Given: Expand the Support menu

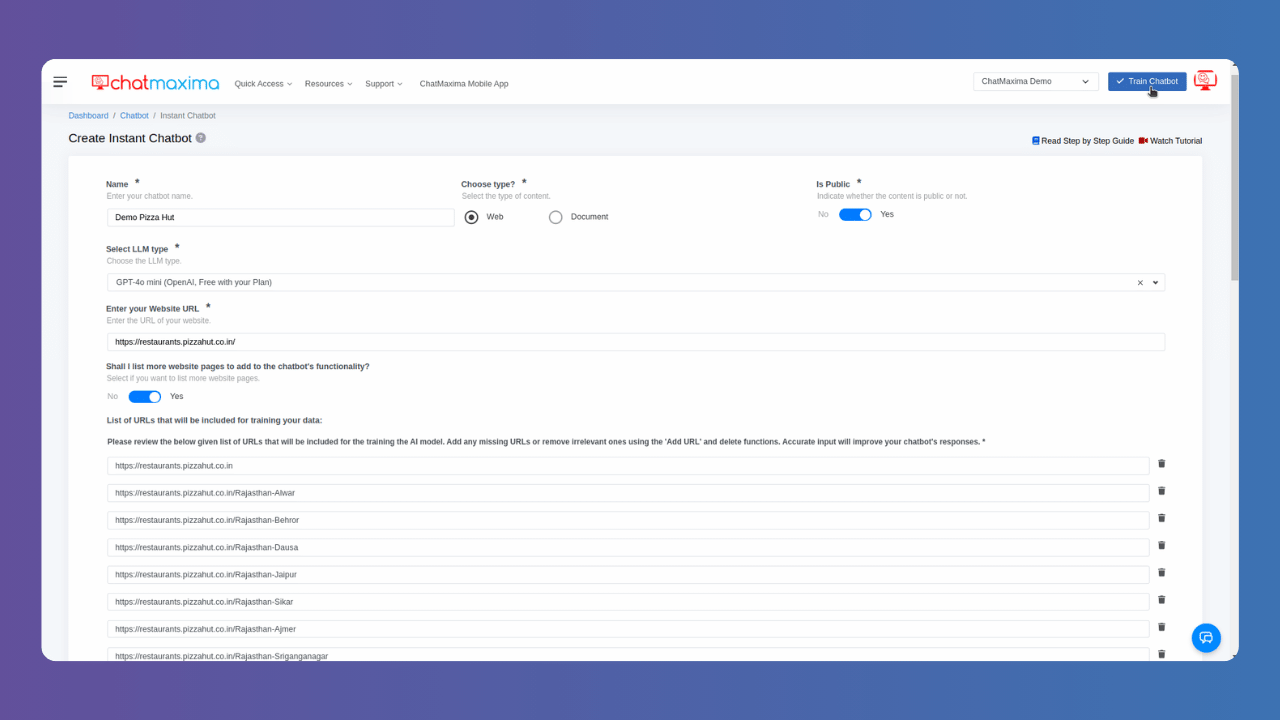Looking at the screenshot, I should 384,84.
